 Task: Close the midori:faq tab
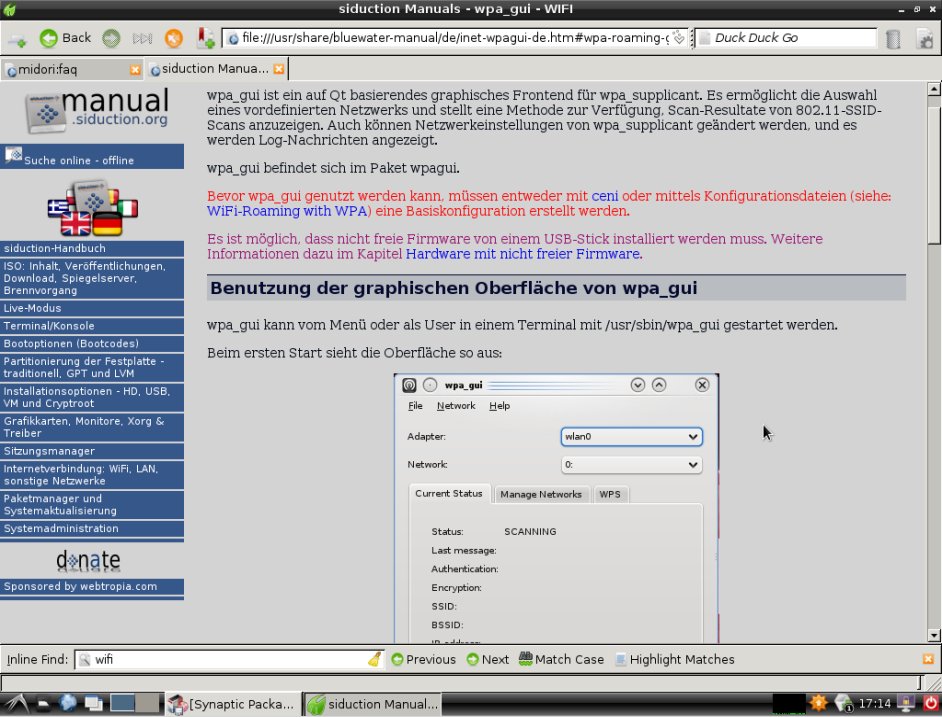(x=135, y=70)
